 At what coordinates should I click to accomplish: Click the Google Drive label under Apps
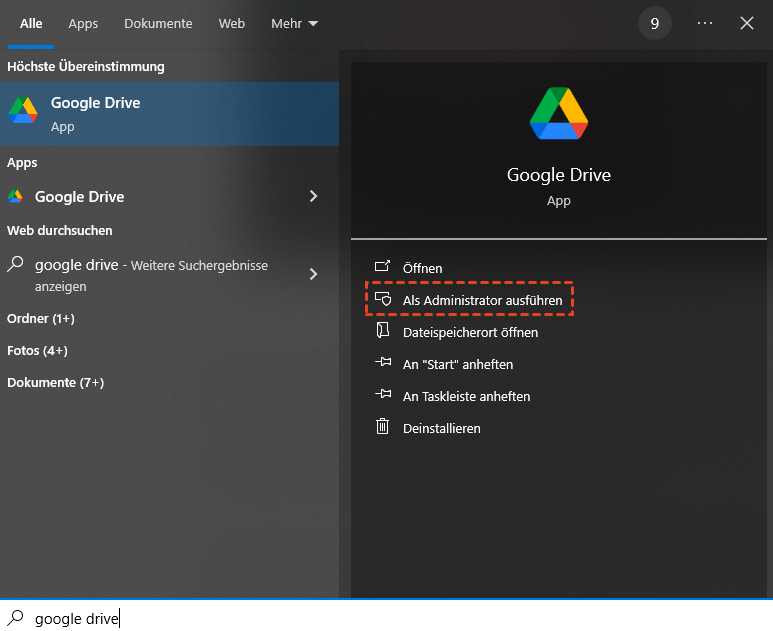point(79,197)
